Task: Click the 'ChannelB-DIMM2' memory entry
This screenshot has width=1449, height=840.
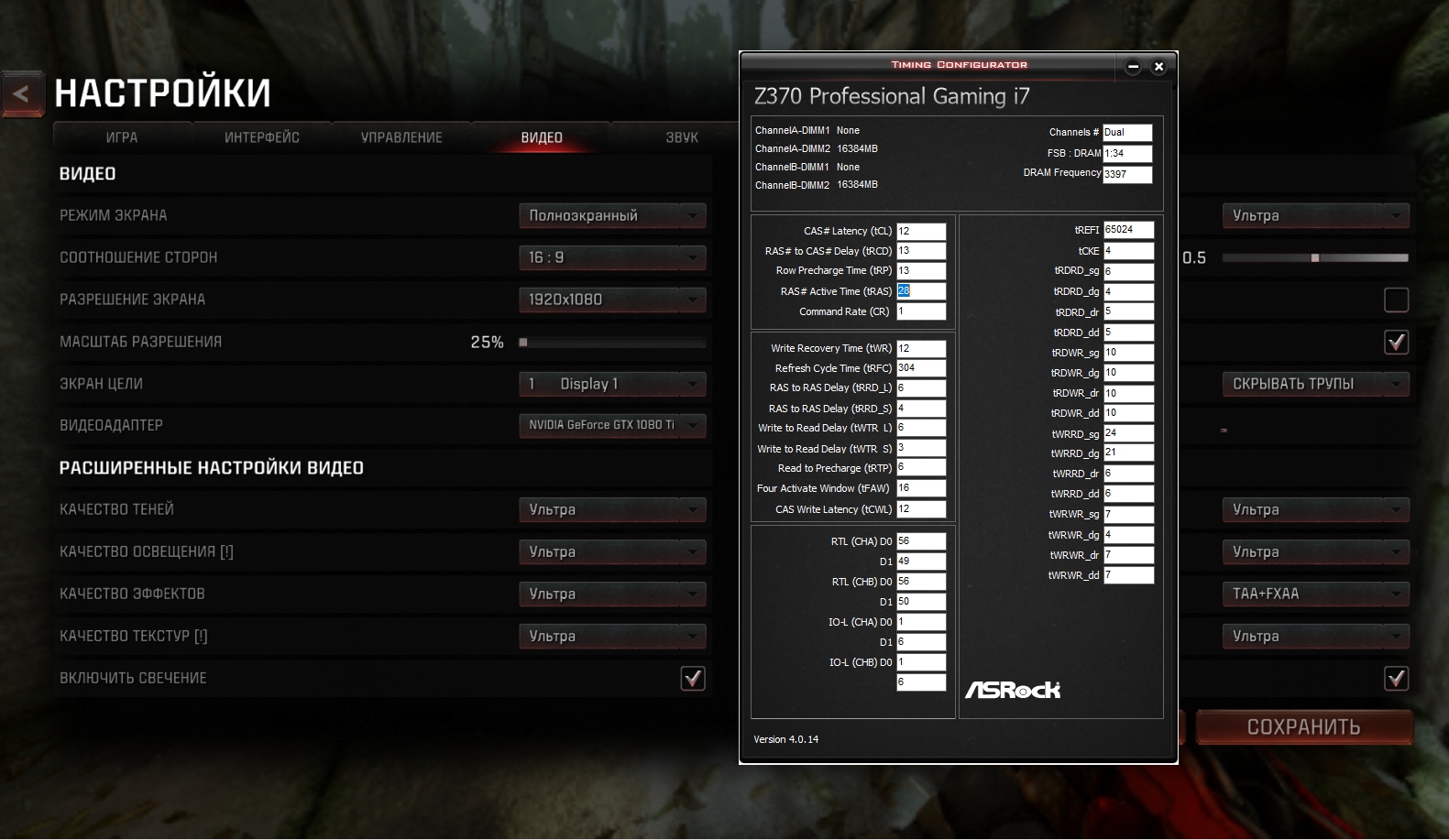Action: point(817,185)
